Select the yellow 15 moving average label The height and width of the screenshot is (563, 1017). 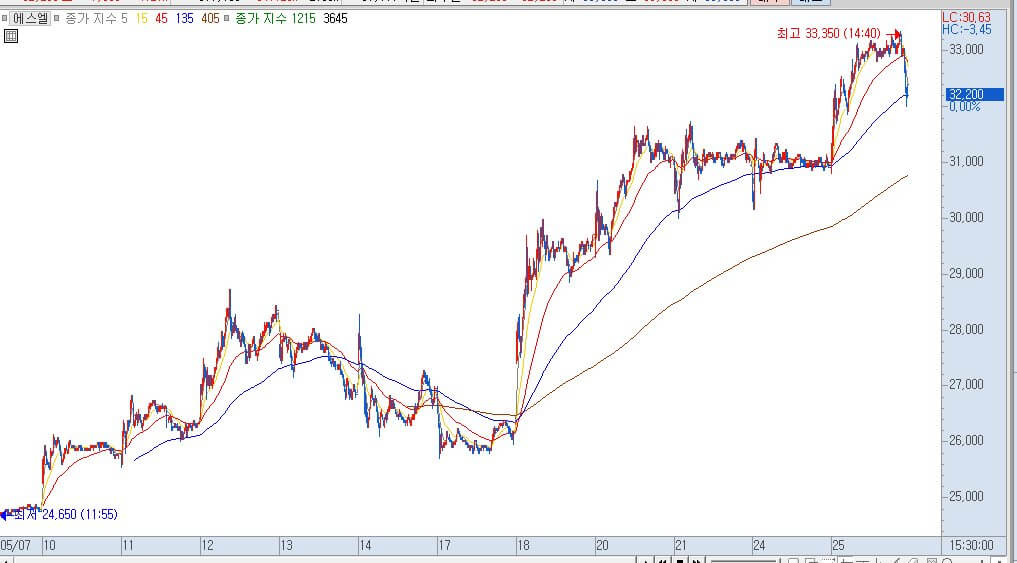click(x=141, y=19)
